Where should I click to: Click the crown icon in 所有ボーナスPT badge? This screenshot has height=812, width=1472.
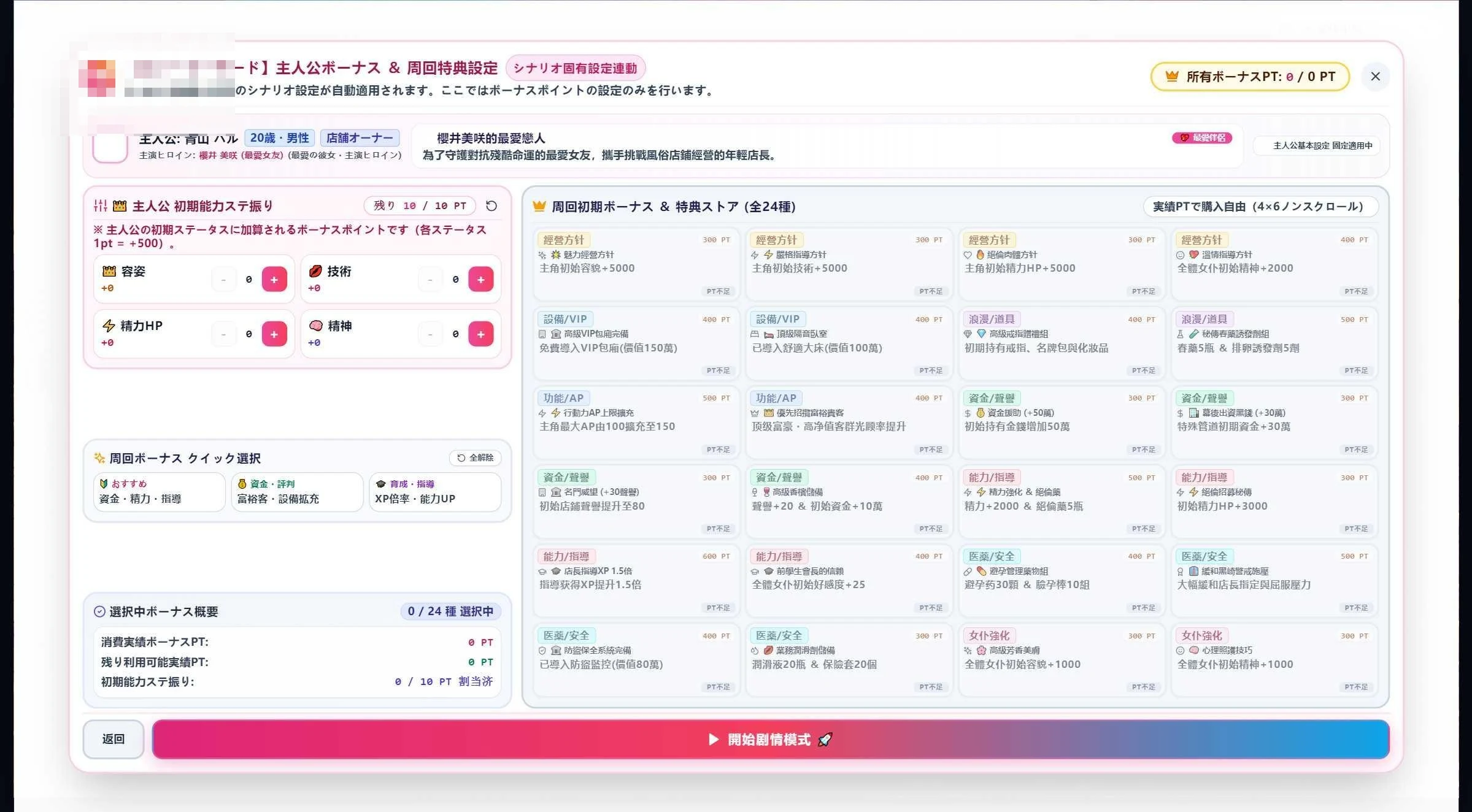[x=1171, y=77]
